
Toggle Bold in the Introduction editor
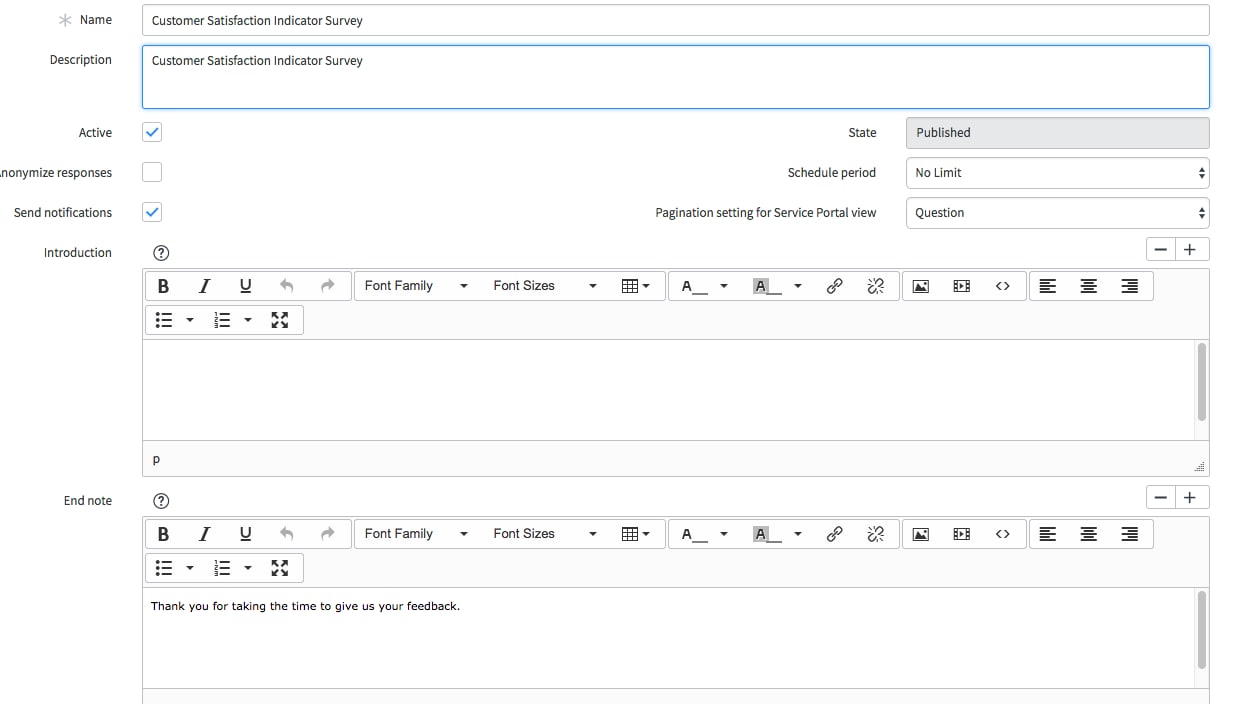click(x=163, y=286)
